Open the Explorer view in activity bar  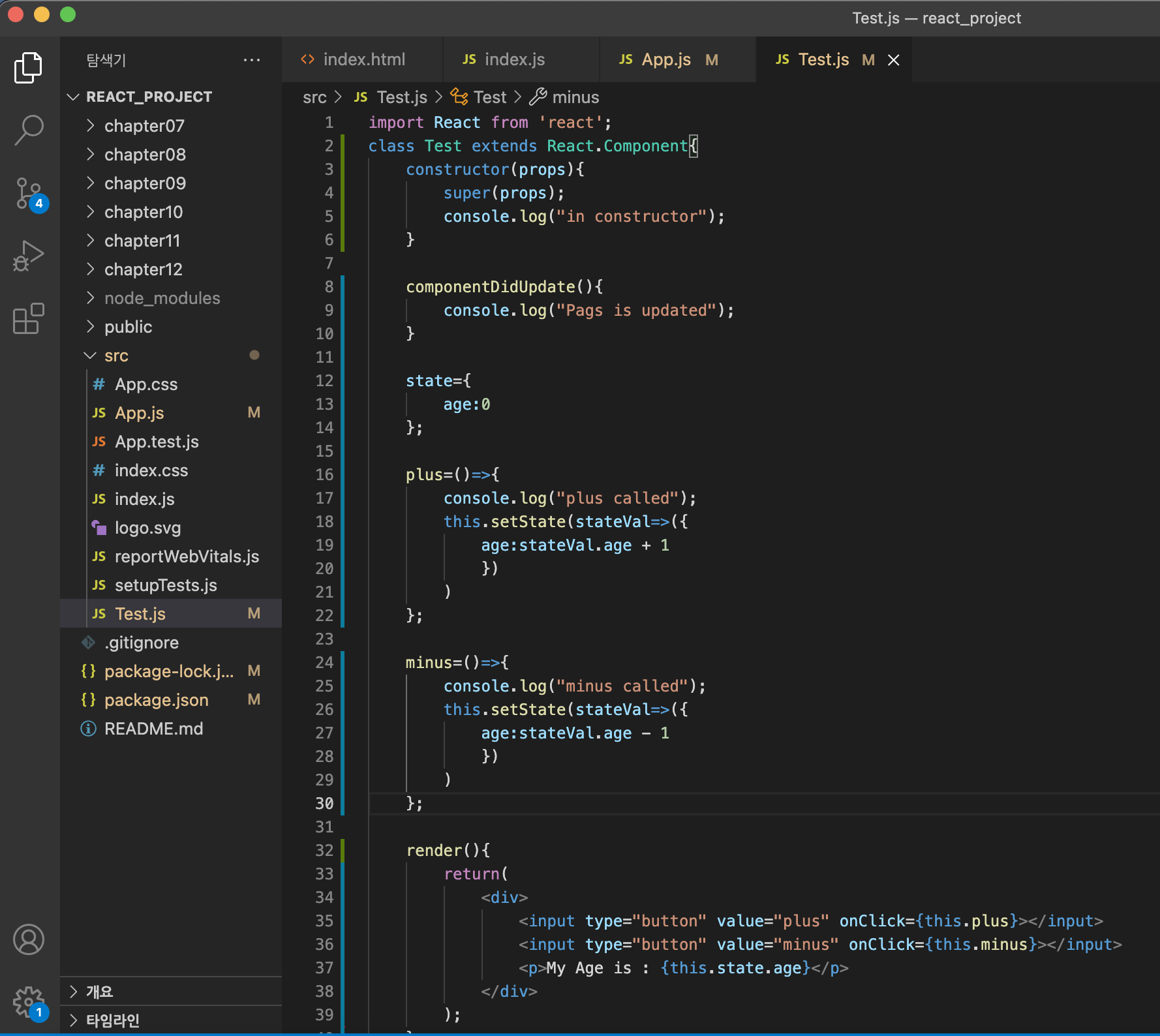pyautogui.click(x=29, y=68)
